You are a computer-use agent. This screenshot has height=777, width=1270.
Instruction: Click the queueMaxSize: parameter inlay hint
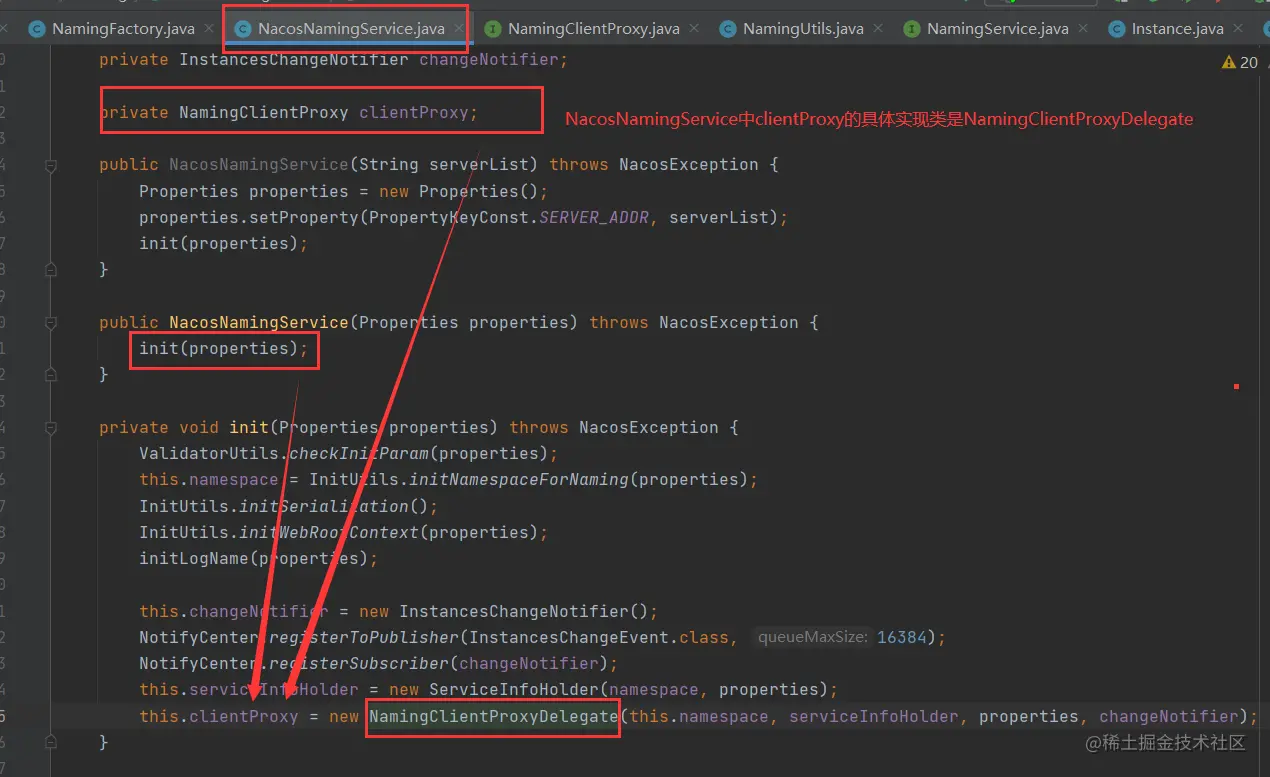[812, 637]
